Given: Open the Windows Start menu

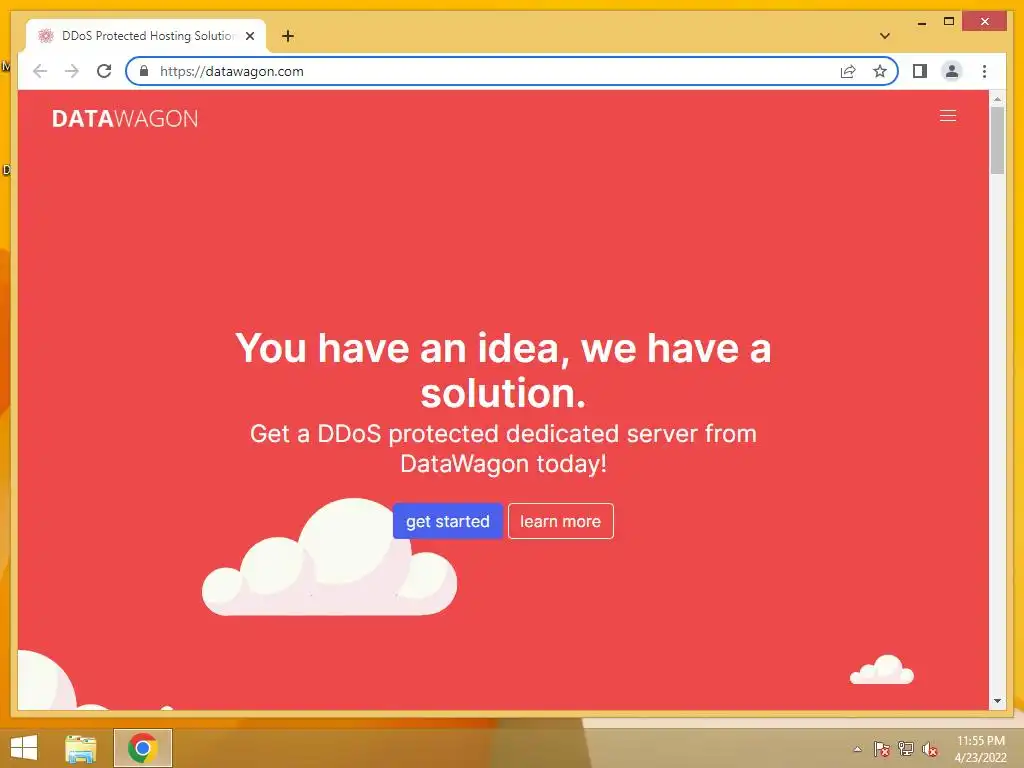Looking at the screenshot, I should click(x=24, y=748).
